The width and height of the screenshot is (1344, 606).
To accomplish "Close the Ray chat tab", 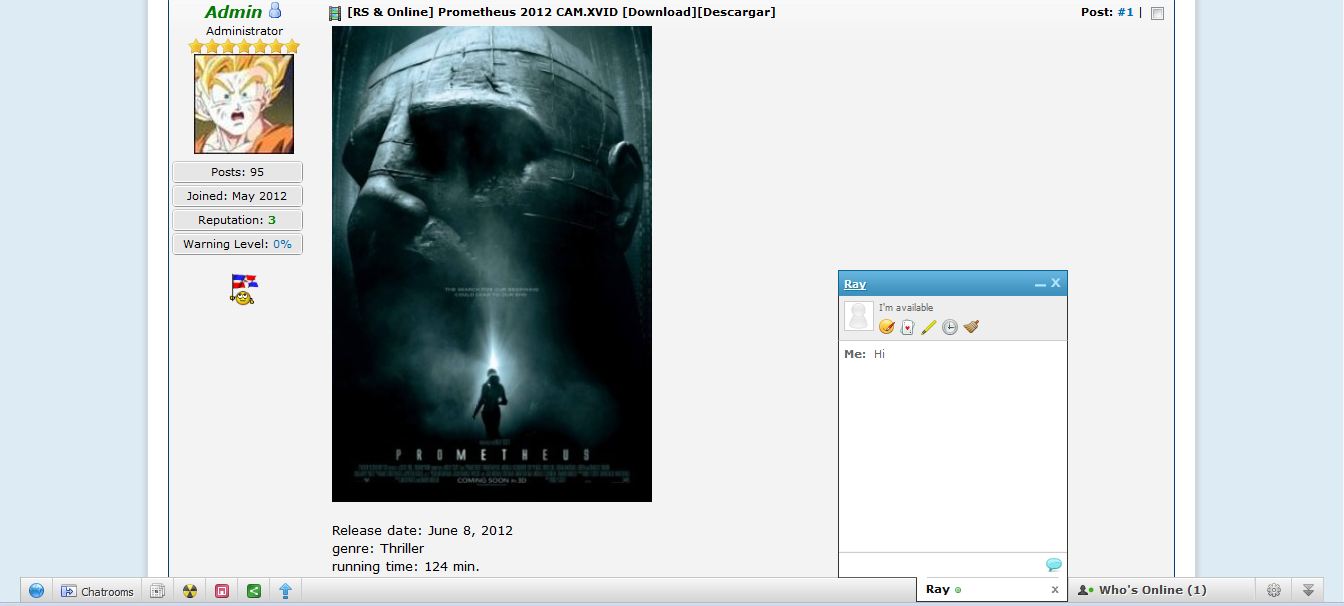I will [x=1054, y=590].
